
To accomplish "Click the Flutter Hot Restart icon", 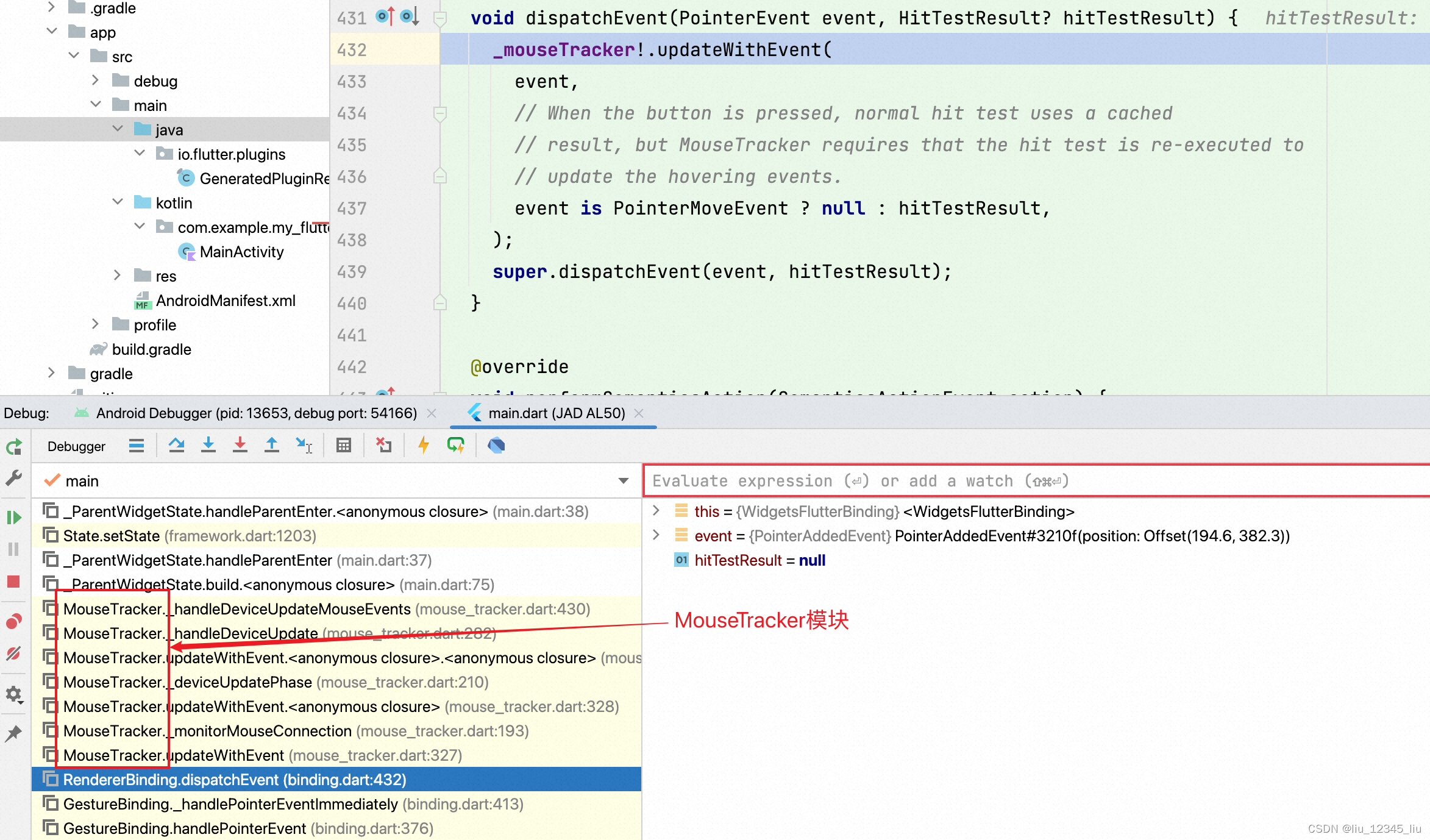I will tap(455, 445).
